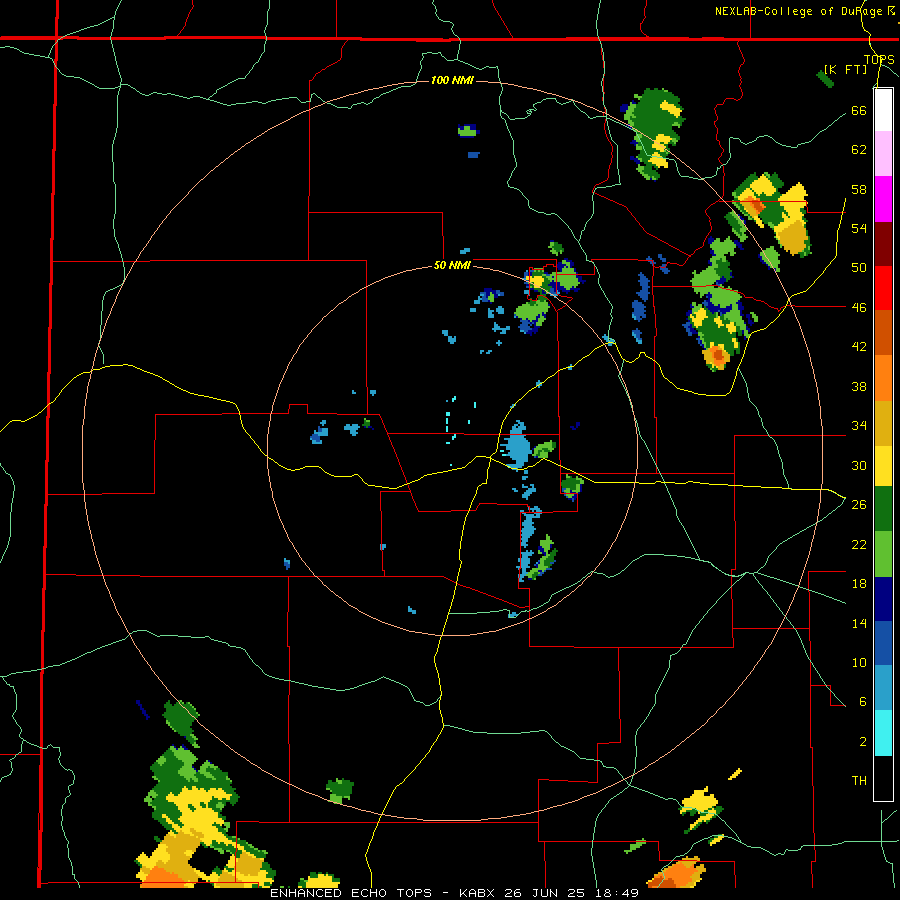Choose the light green legend swatch
The height and width of the screenshot is (900, 900).
coord(883,554)
